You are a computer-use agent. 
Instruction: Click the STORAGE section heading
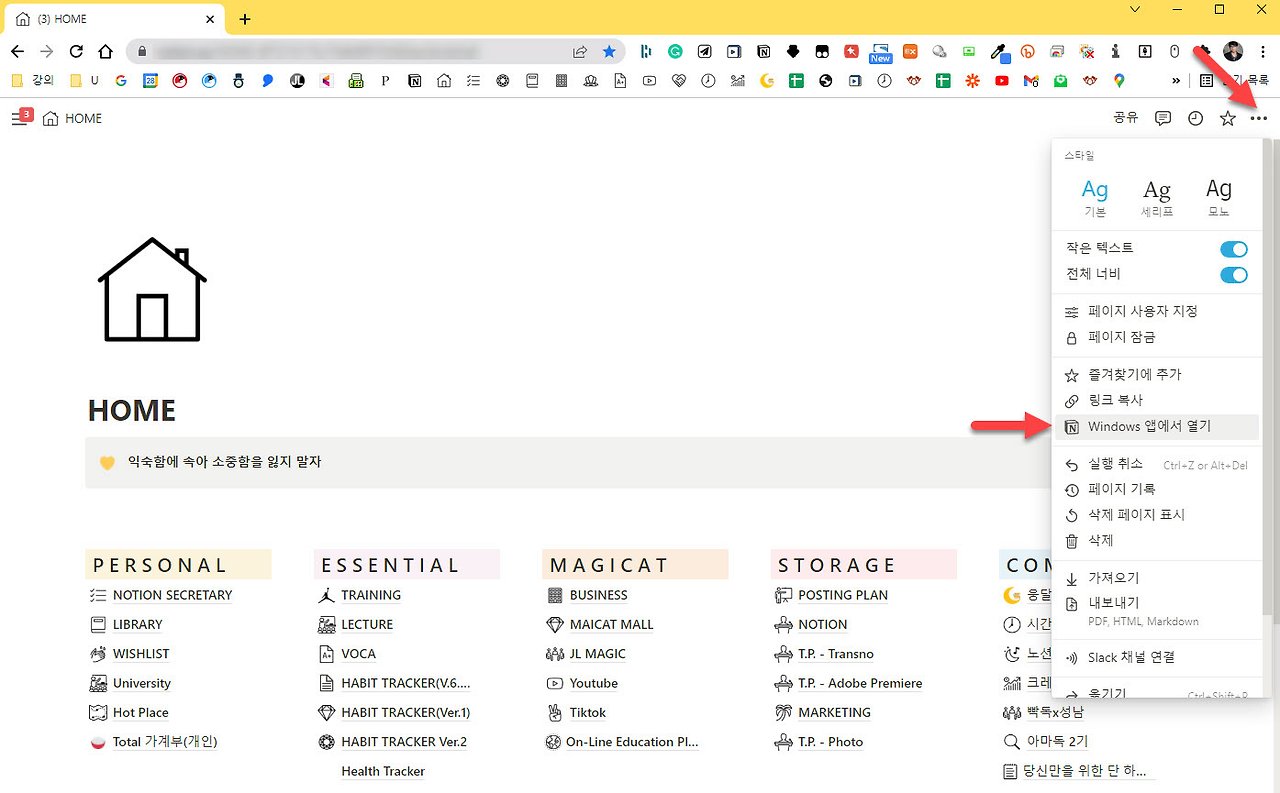tap(837, 565)
